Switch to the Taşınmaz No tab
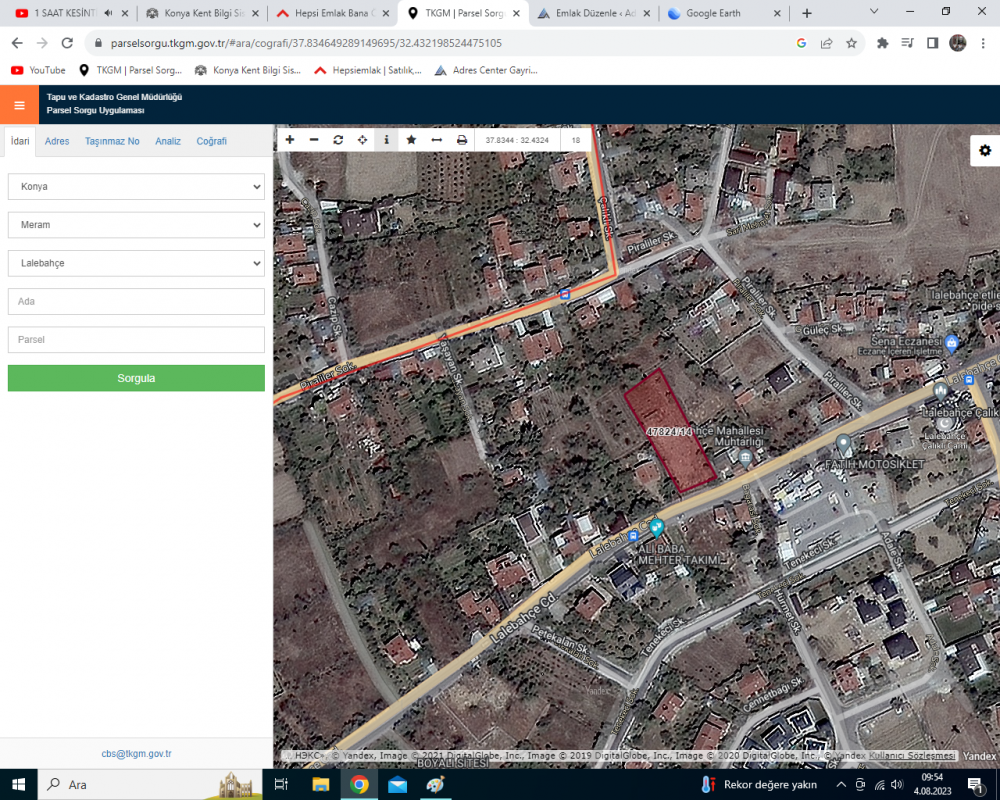Viewport: 1000px width, 800px height. click(x=112, y=142)
